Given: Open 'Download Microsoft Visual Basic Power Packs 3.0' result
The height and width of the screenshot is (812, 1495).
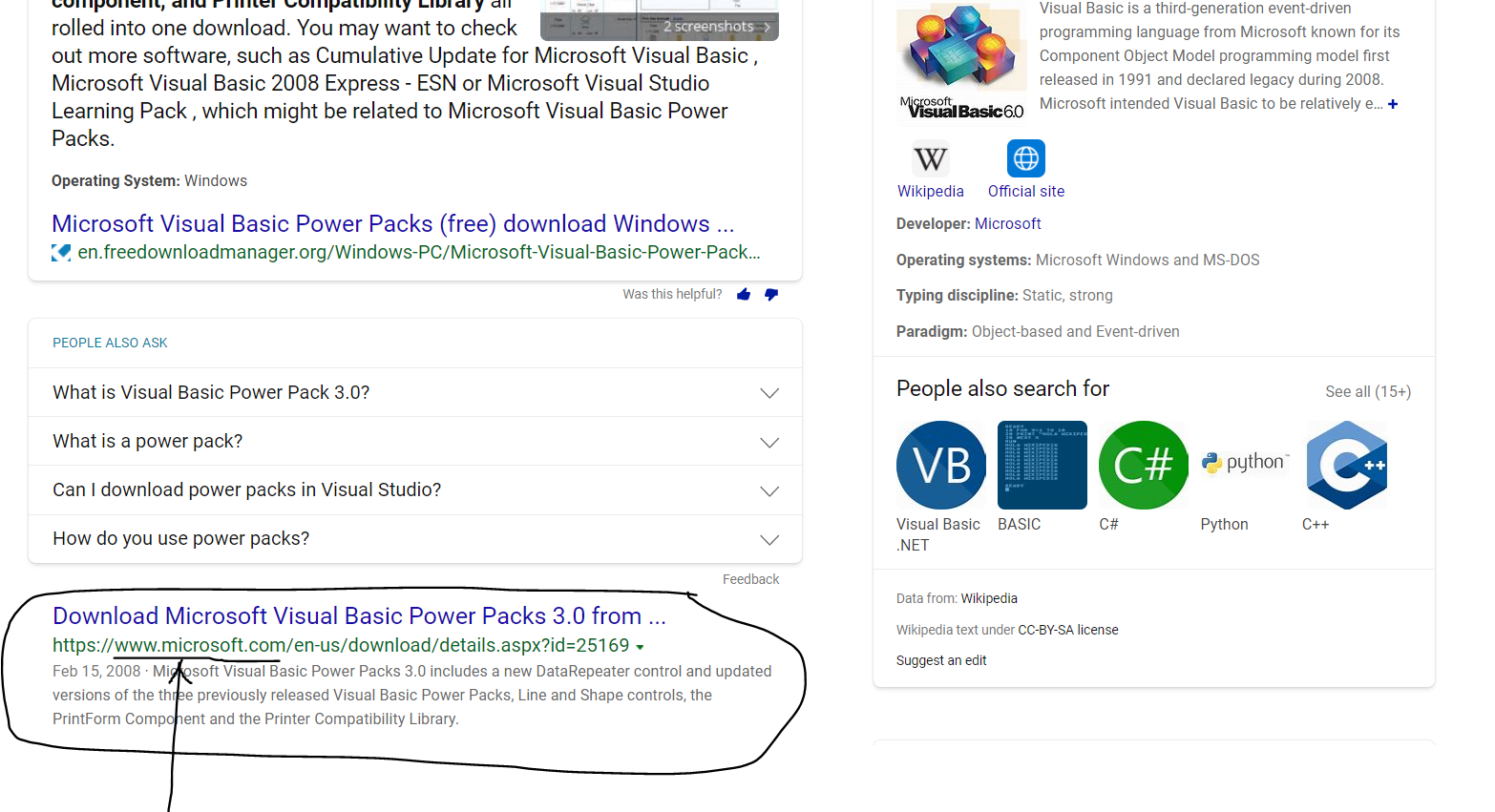Looking at the screenshot, I should click(x=359, y=615).
